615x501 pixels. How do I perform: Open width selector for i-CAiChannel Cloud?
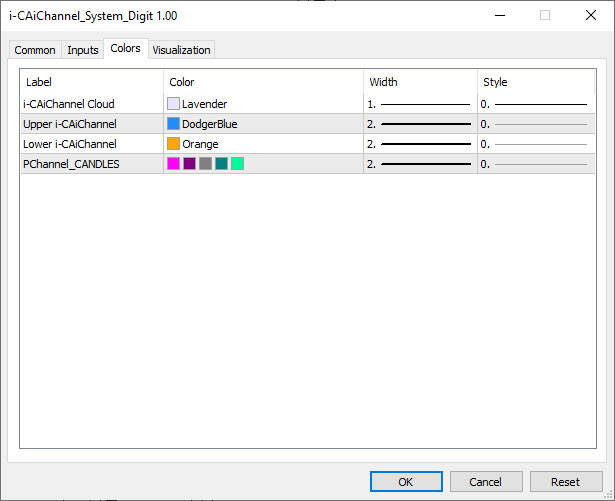coord(420,104)
